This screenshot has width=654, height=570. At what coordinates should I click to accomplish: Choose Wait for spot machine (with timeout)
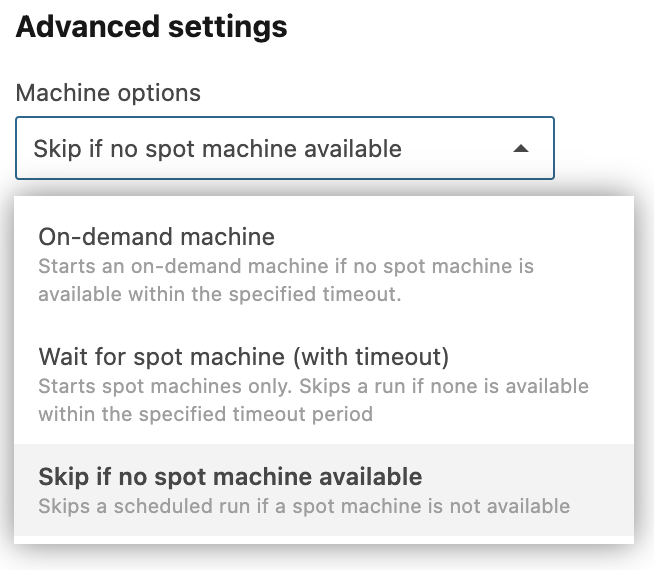click(324, 384)
